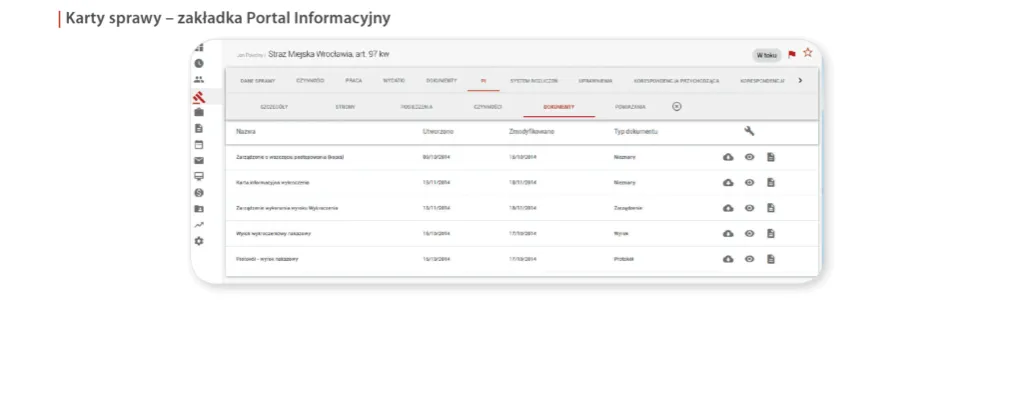Preview Wyrok wykroczeniowy nakazowy with eye icon

point(750,234)
